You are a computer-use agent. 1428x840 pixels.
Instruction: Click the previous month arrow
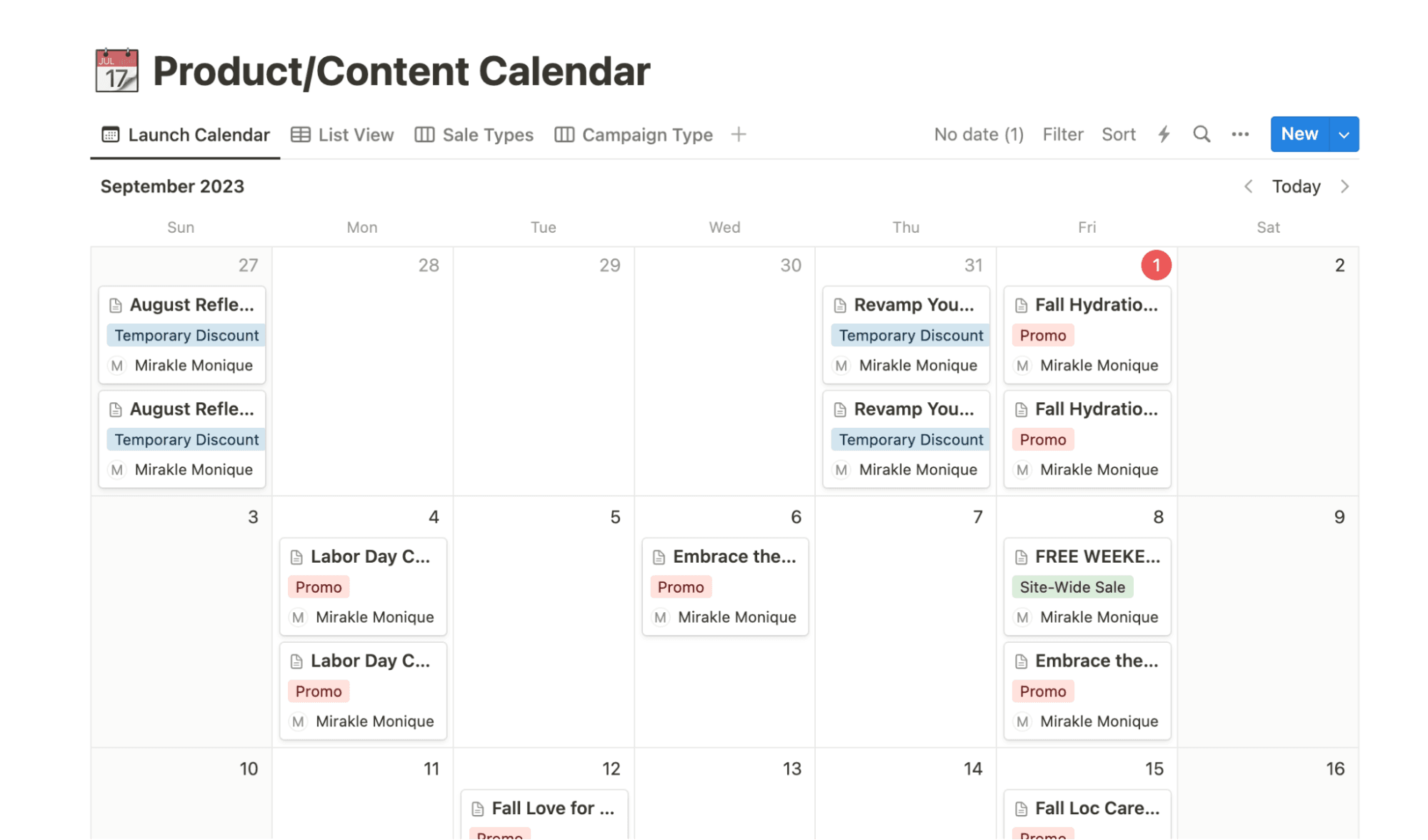pyautogui.click(x=1248, y=186)
